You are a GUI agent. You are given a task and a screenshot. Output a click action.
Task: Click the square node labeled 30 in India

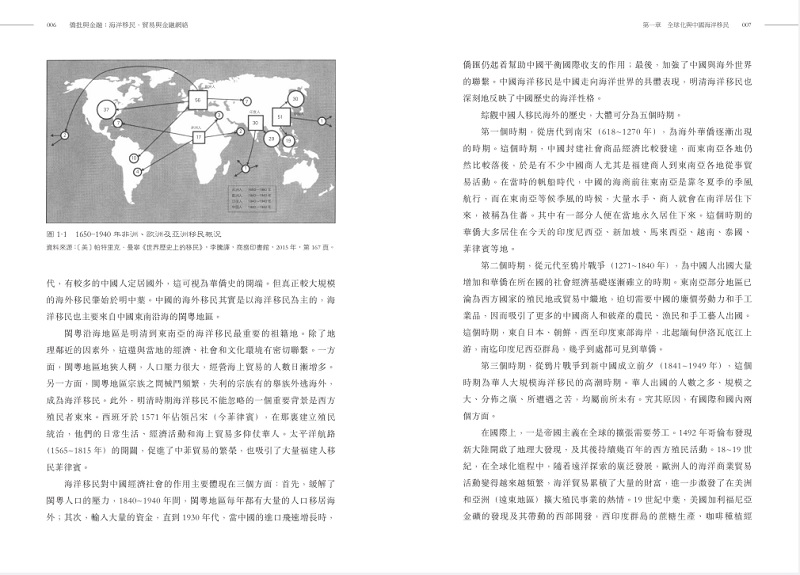(255, 123)
